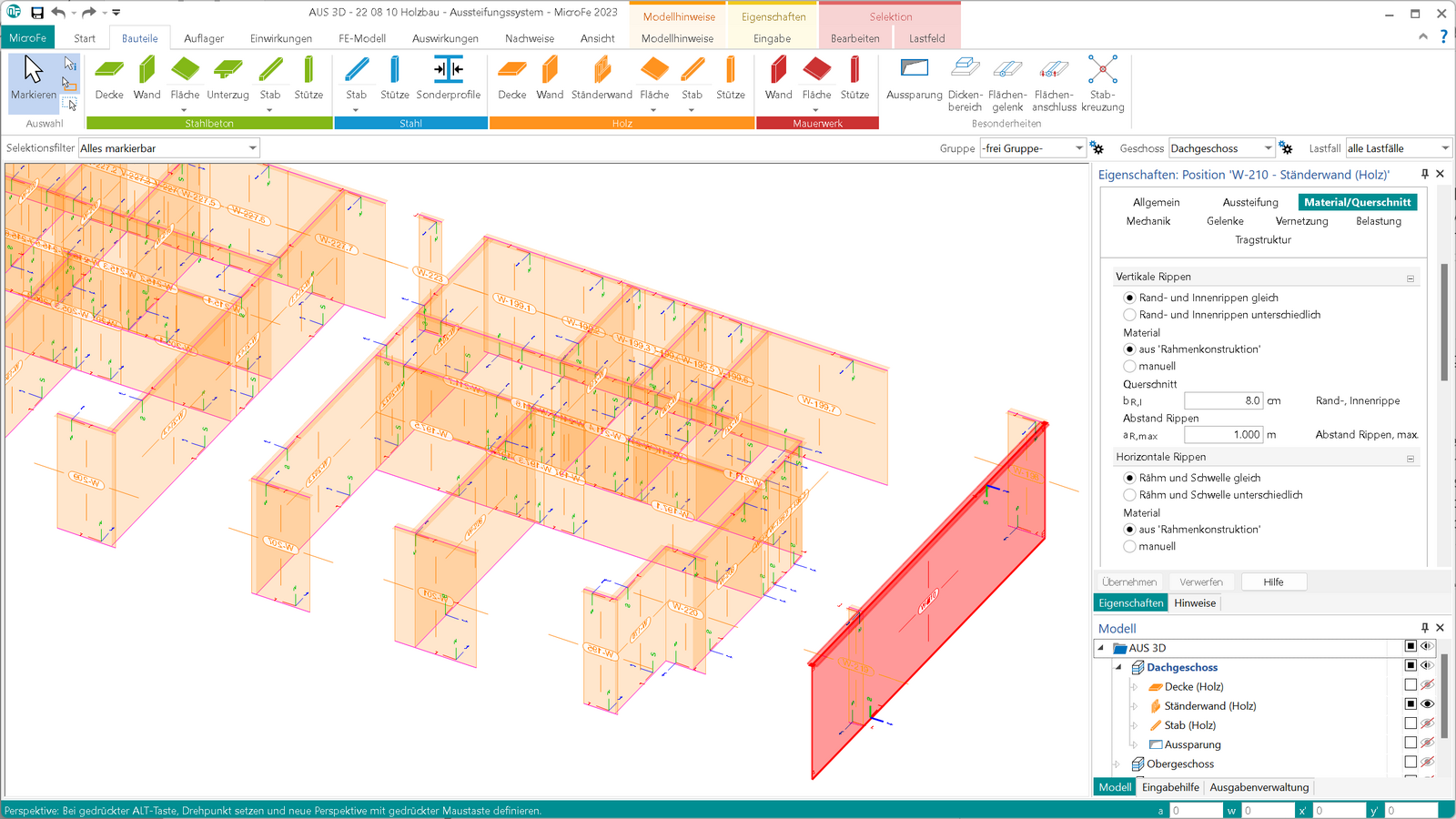Insert a Stahlbeton Unterzug beam
Image resolution: width=1456 pixels, height=819 pixels.
click(x=227, y=78)
